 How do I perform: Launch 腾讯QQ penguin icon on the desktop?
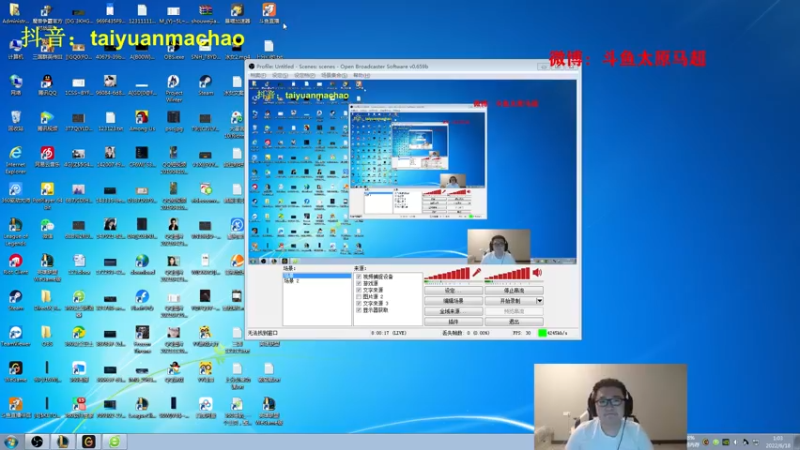click(47, 85)
